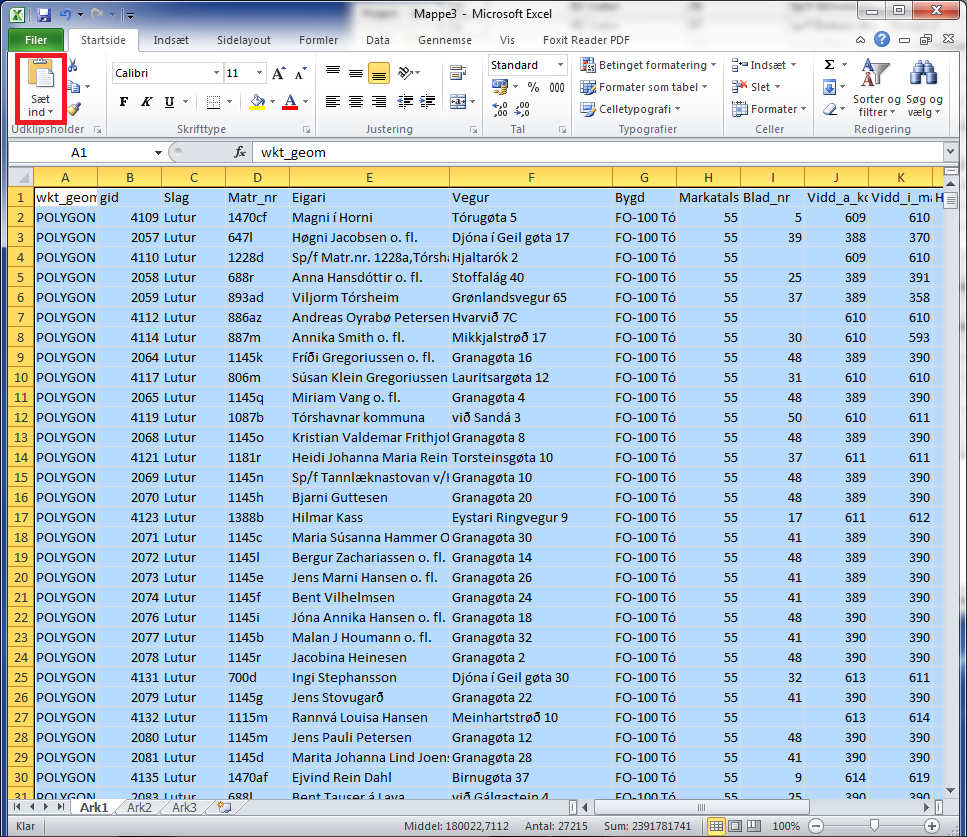Align text to the left
The height and width of the screenshot is (837, 967).
click(333, 102)
